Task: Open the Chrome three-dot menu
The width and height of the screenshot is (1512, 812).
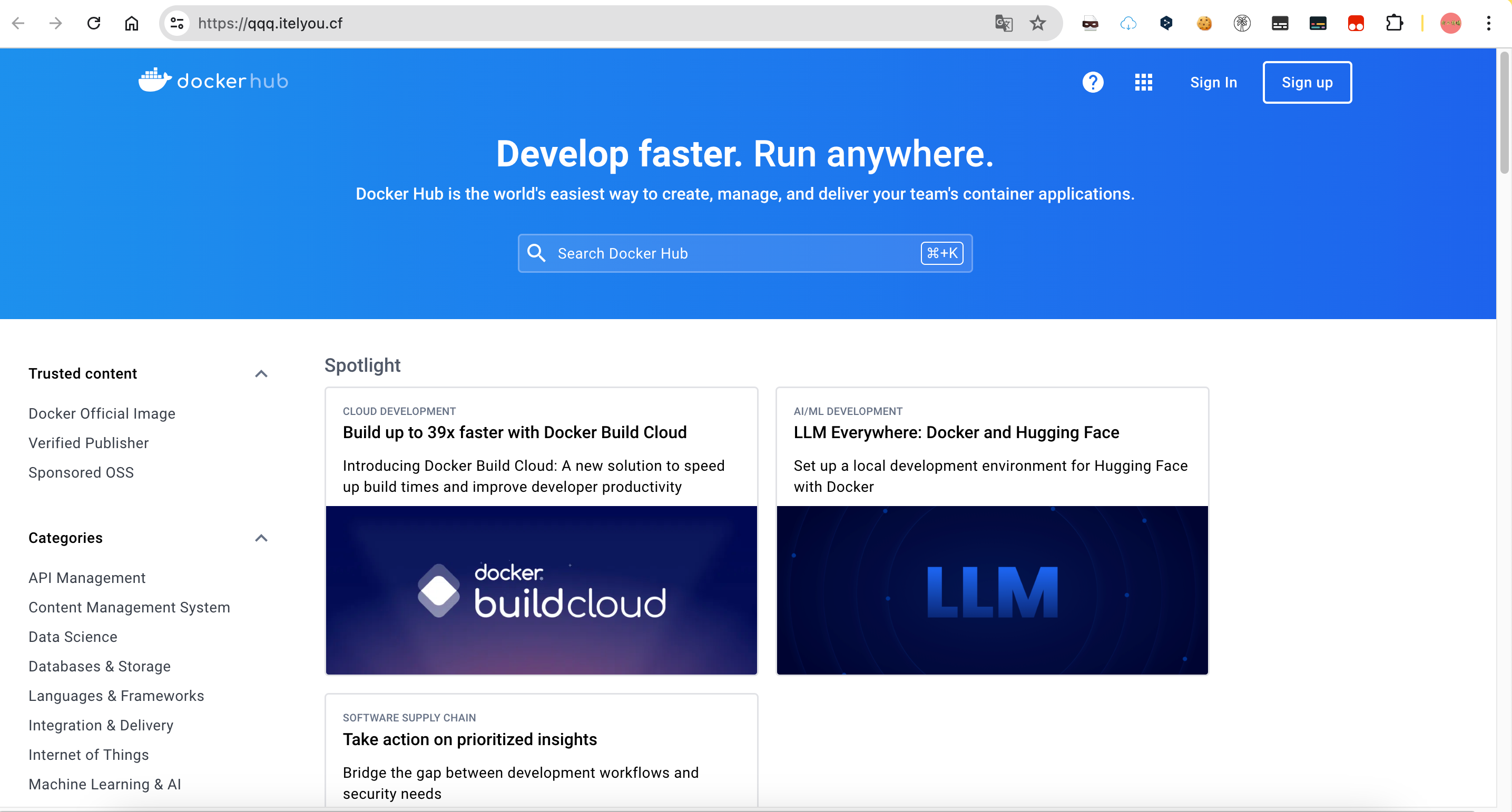Action: coord(1488,24)
